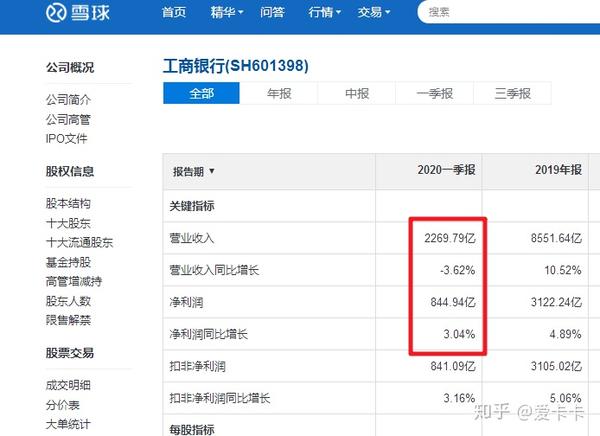
Task: Open the 问答 page
Action: pyautogui.click(x=272, y=12)
